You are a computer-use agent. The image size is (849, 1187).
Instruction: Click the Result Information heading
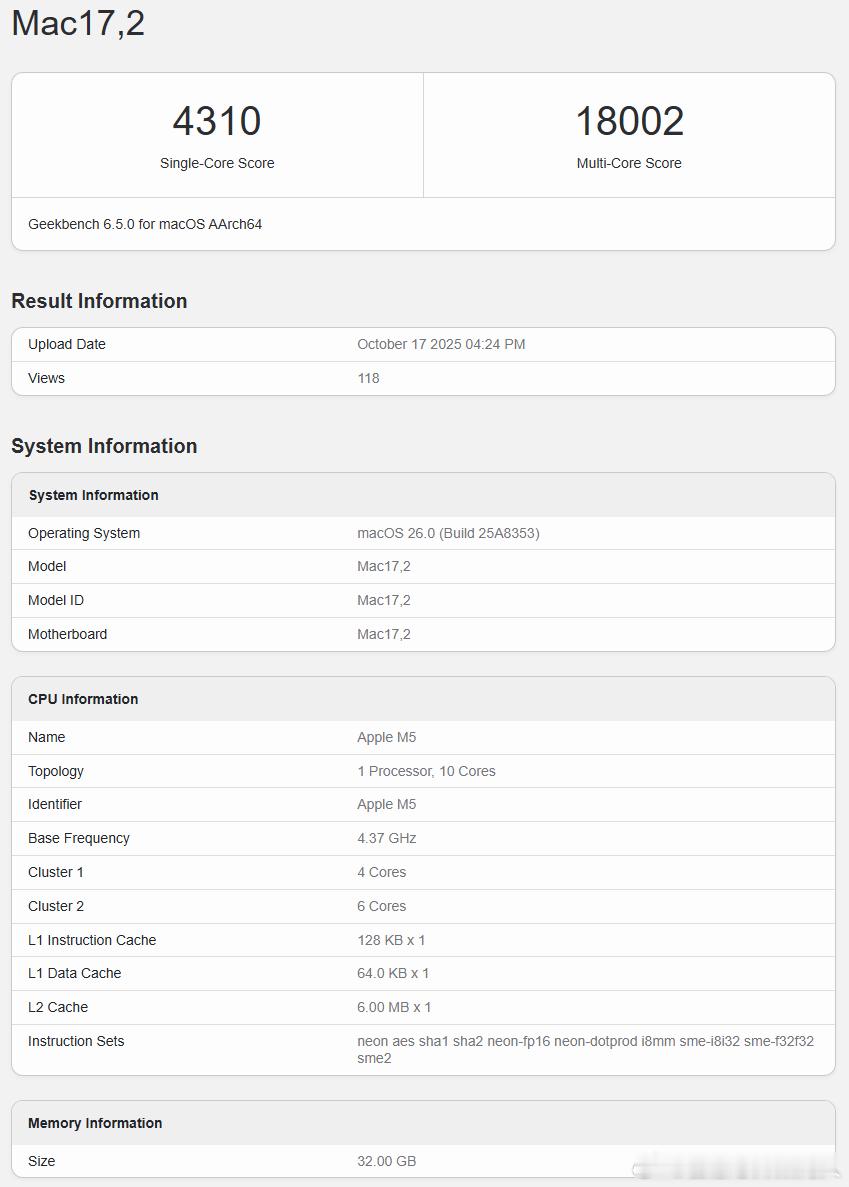99,301
